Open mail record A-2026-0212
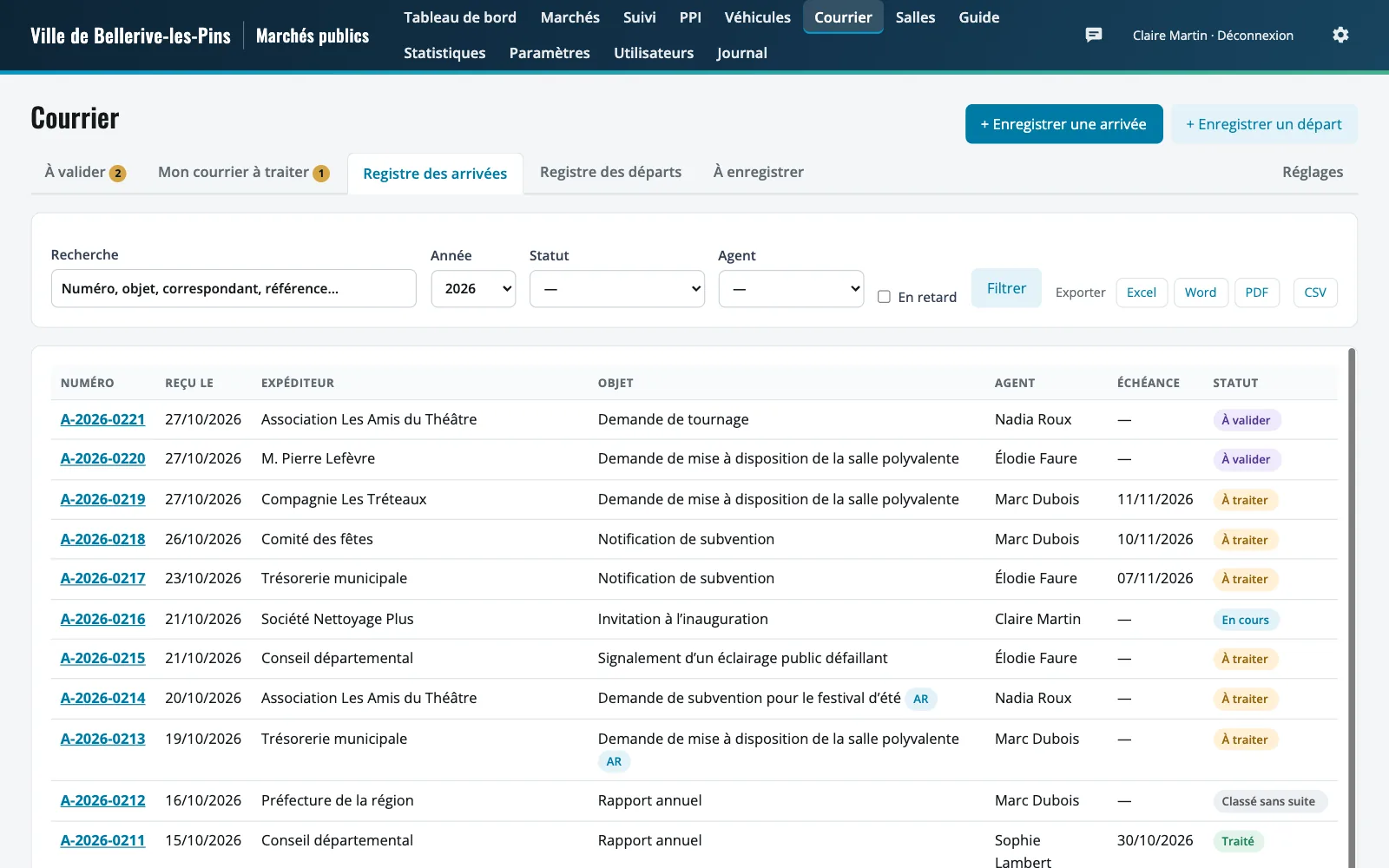The height and width of the screenshot is (868, 1389). [102, 800]
